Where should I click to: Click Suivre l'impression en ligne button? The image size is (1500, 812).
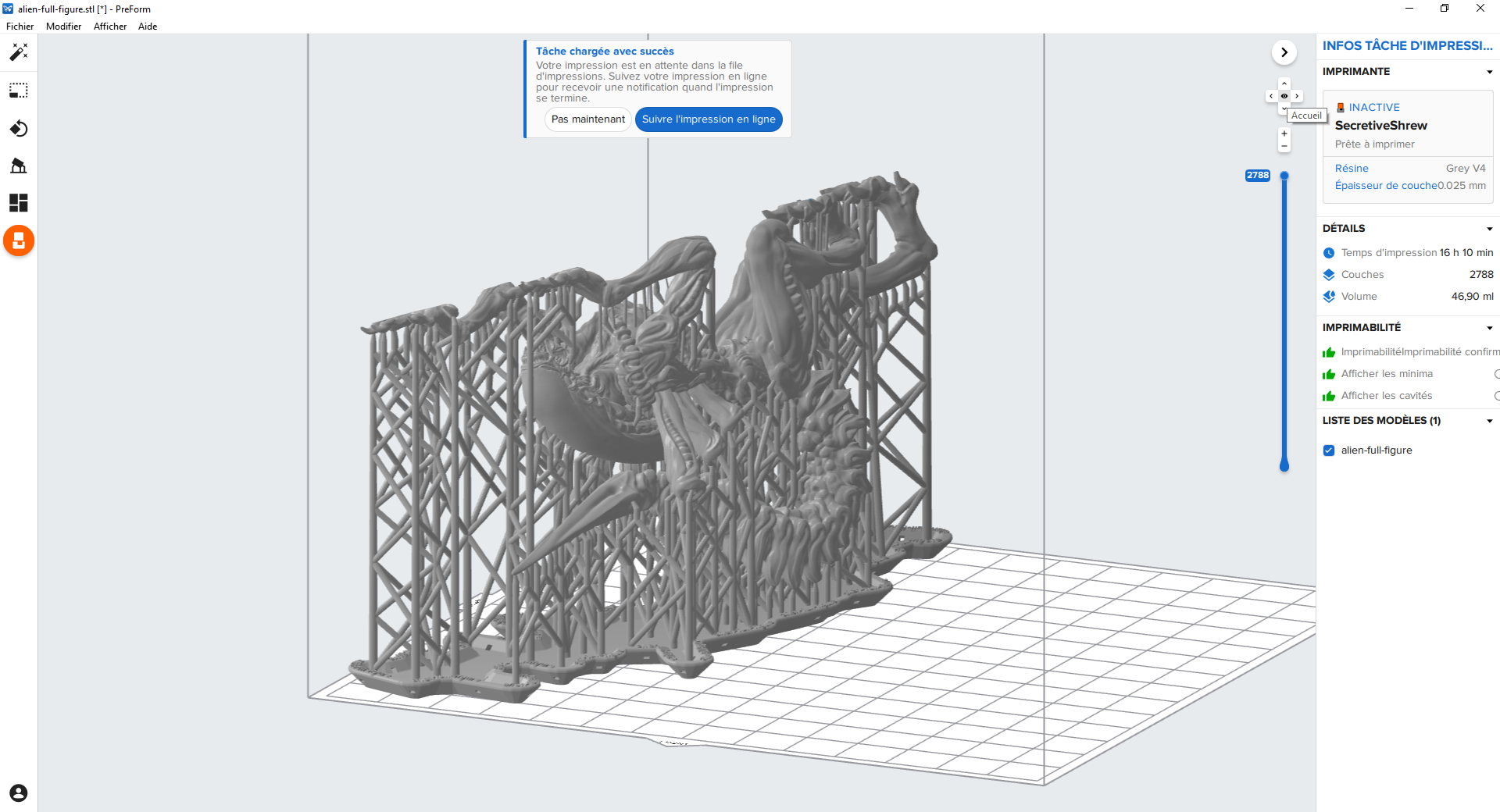click(x=709, y=119)
